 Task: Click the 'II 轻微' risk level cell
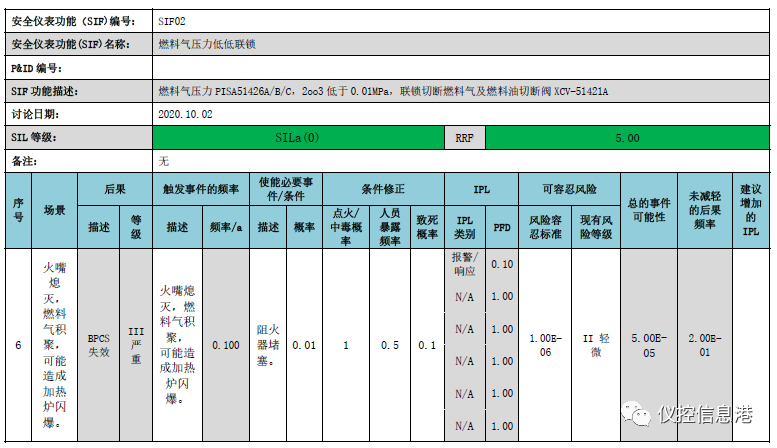(596, 345)
